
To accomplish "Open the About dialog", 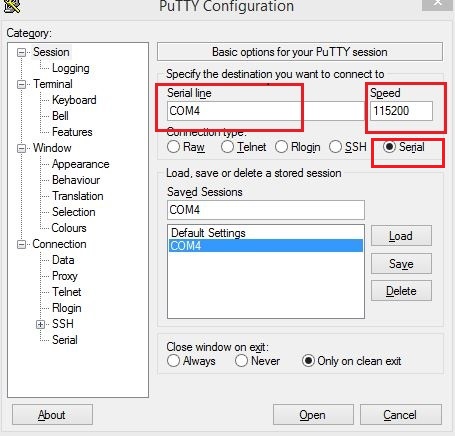I will point(52,415).
